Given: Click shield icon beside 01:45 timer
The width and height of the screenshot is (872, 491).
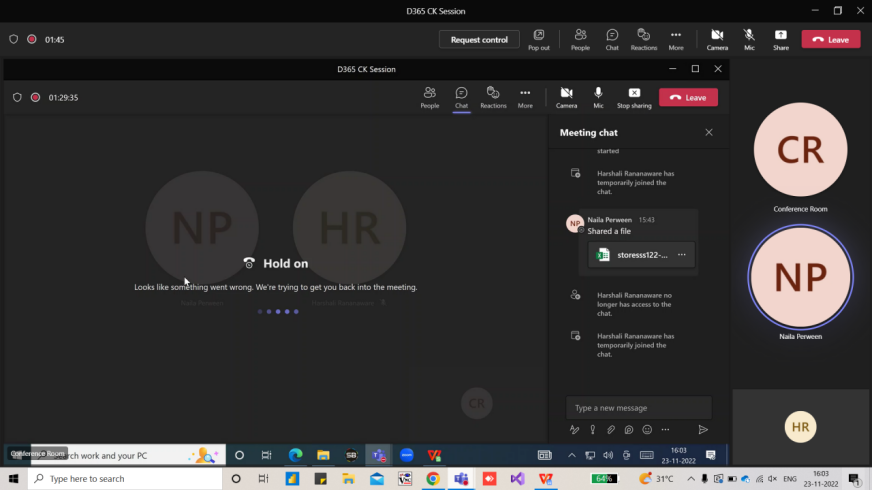Looking at the screenshot, I should [x=13, y=39].
